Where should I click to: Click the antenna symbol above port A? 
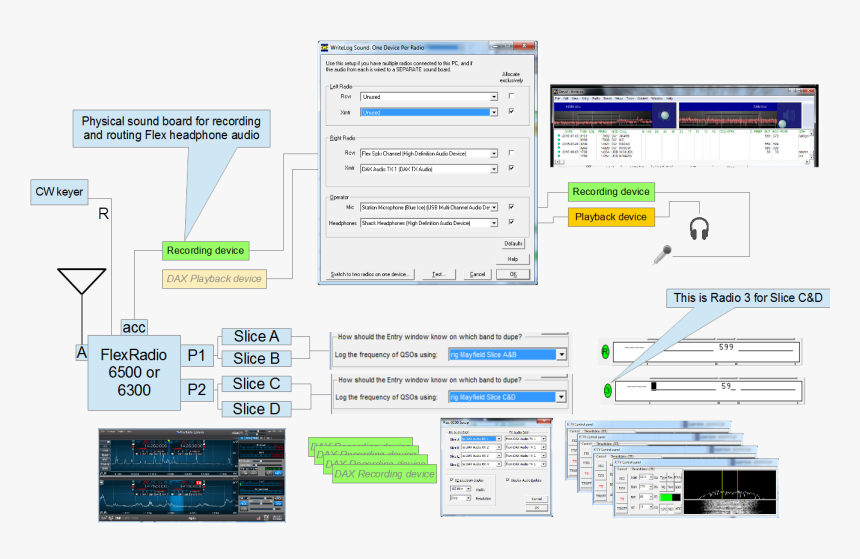[x=82, y=281]
